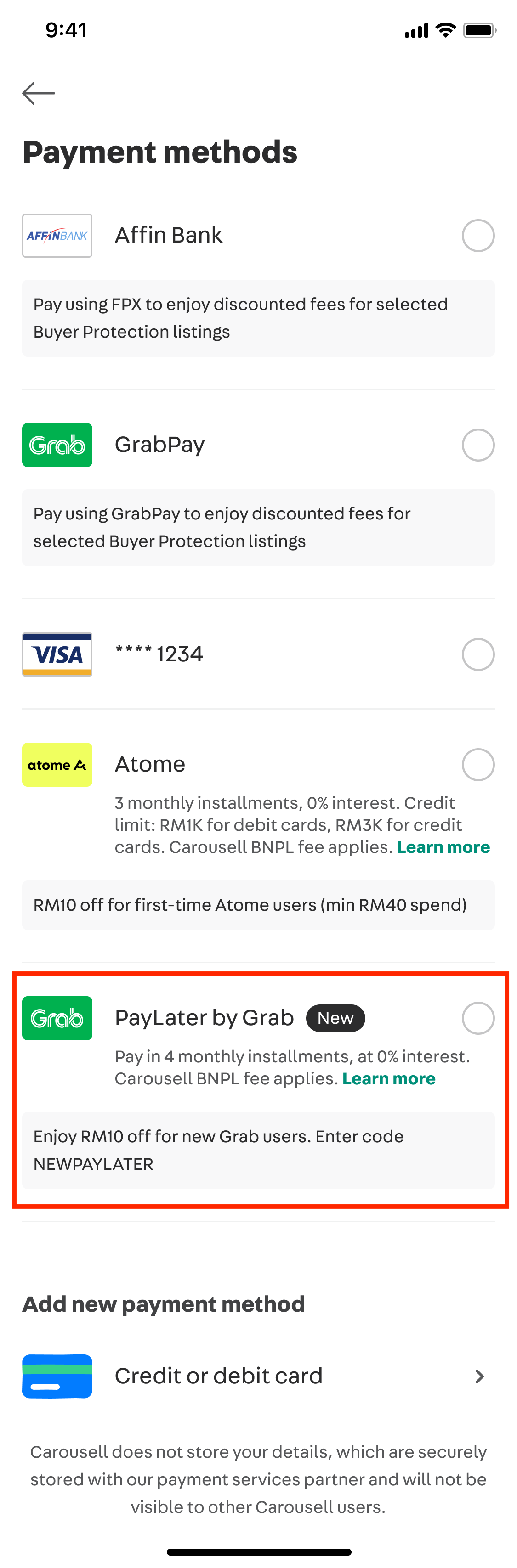Choose the Visa 1234 card radio button
Viewport: 517px width, 1568px height.
478,654
